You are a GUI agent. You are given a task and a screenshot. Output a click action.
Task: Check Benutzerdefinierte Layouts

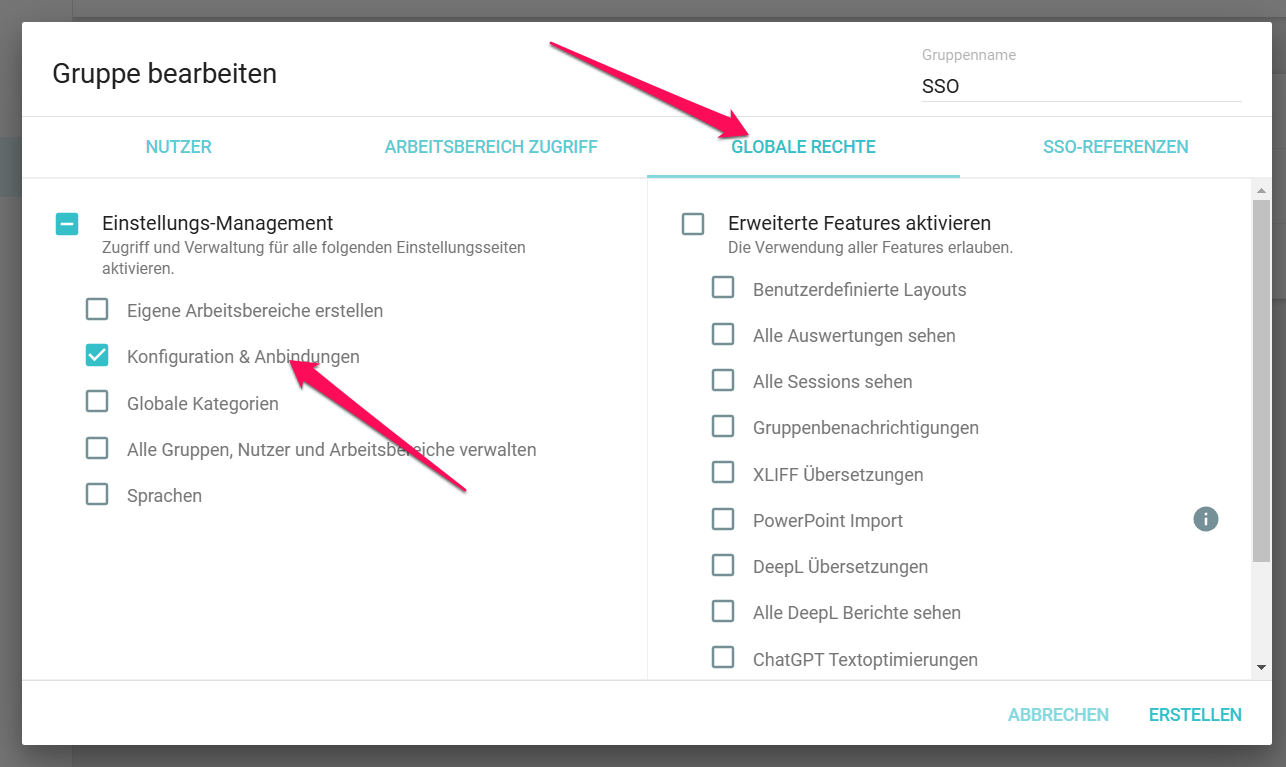pos(723,288)
